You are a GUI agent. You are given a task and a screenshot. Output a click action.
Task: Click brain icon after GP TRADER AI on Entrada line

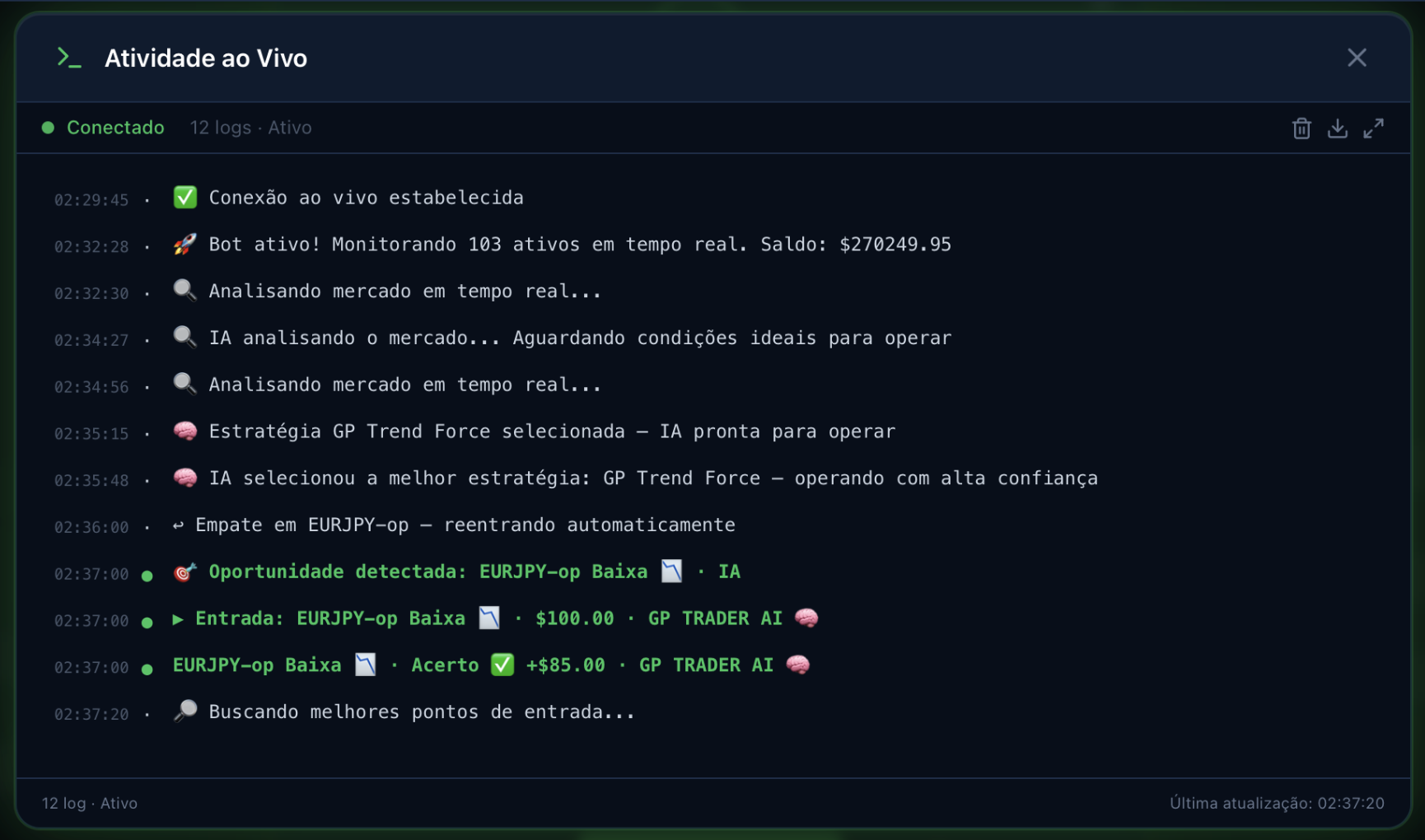click(806, 618)
